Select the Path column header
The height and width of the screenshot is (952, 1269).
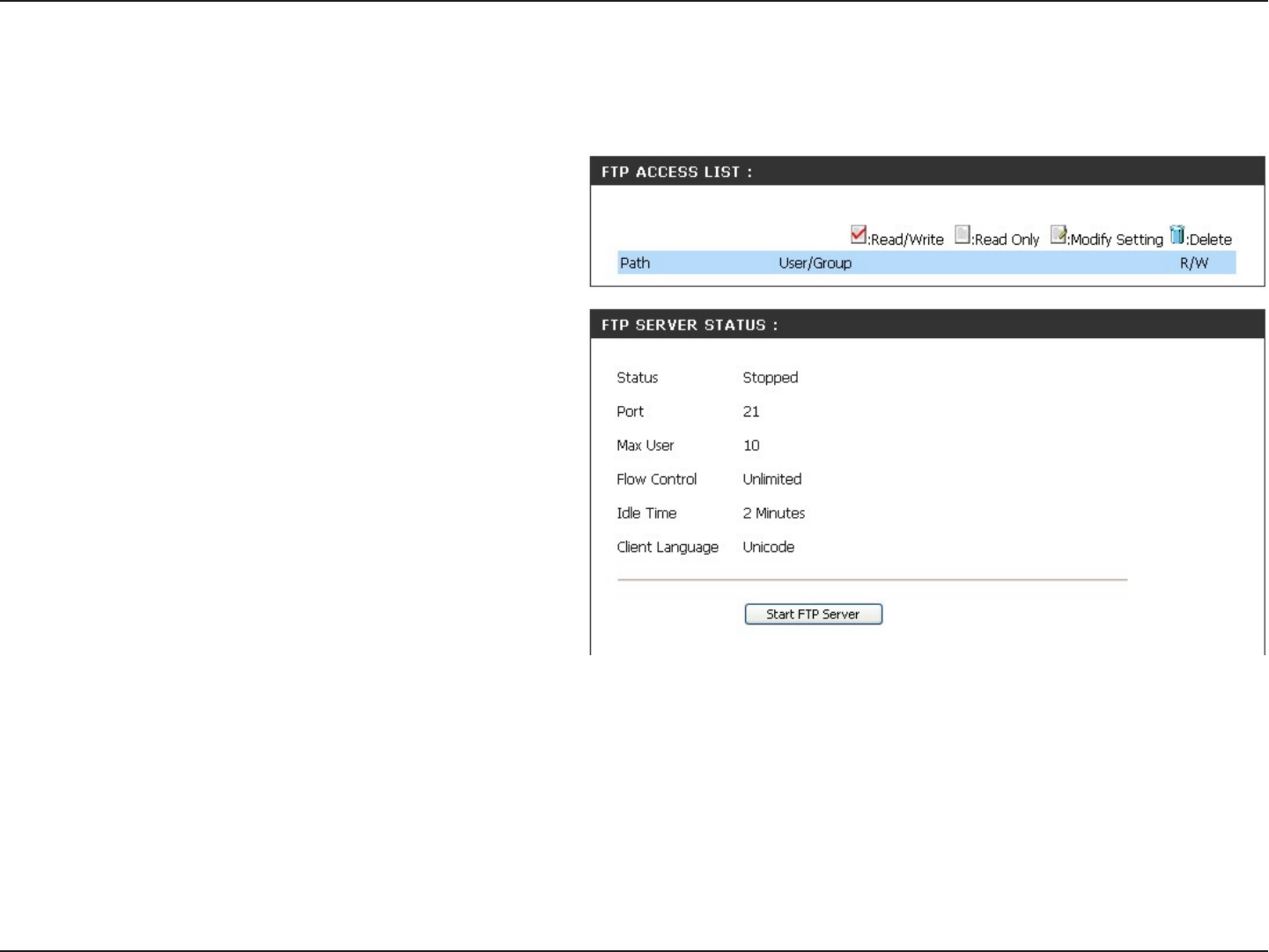click(635, 263)
